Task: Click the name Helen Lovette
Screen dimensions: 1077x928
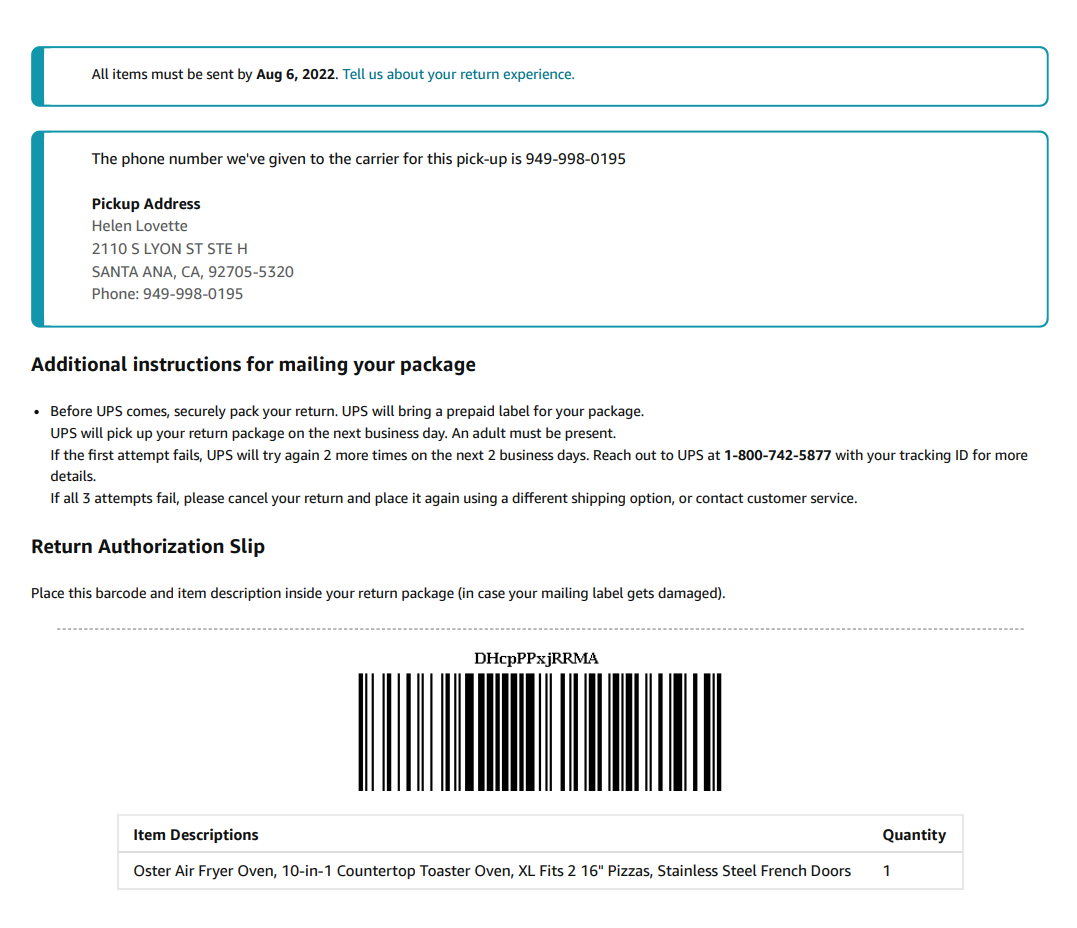Action: pos(139,226)
